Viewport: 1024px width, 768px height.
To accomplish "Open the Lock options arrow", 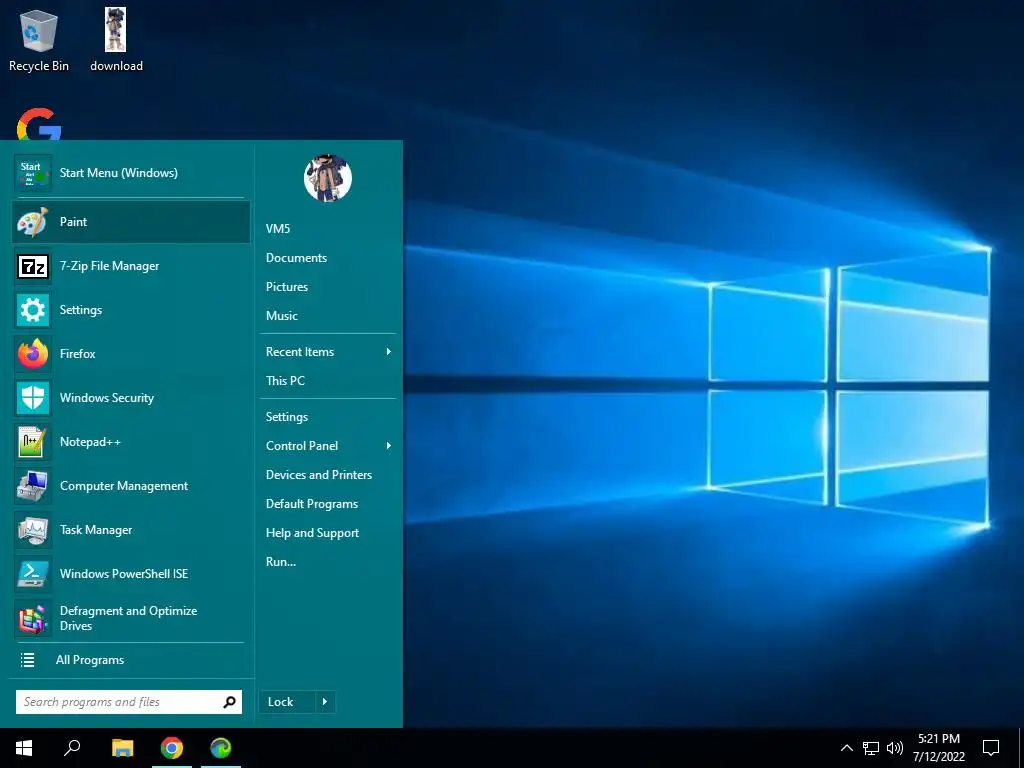I will [x=325, y=703].
